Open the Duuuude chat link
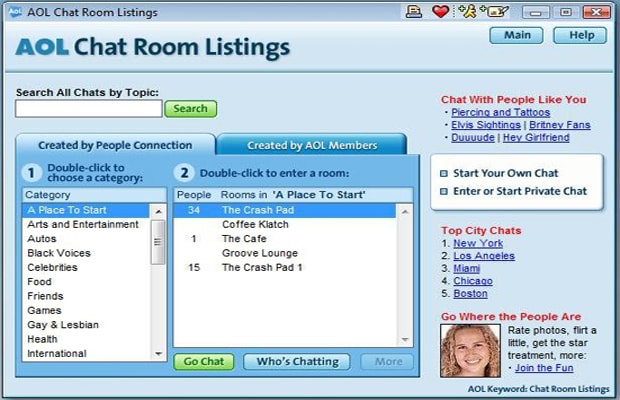 click(473, 138)
